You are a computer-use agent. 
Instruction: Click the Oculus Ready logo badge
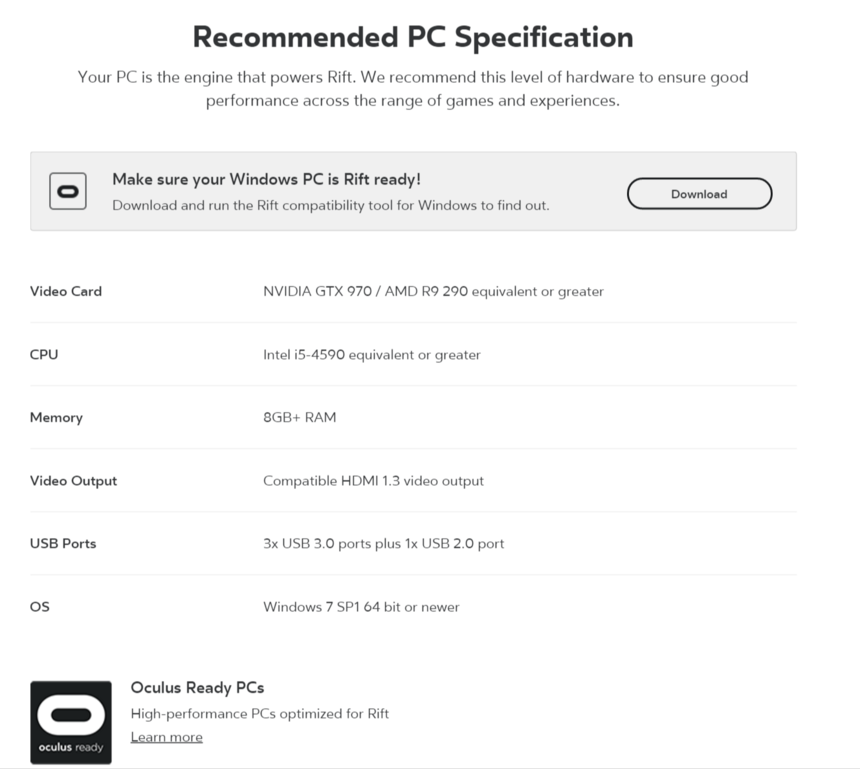coord(71,722)
